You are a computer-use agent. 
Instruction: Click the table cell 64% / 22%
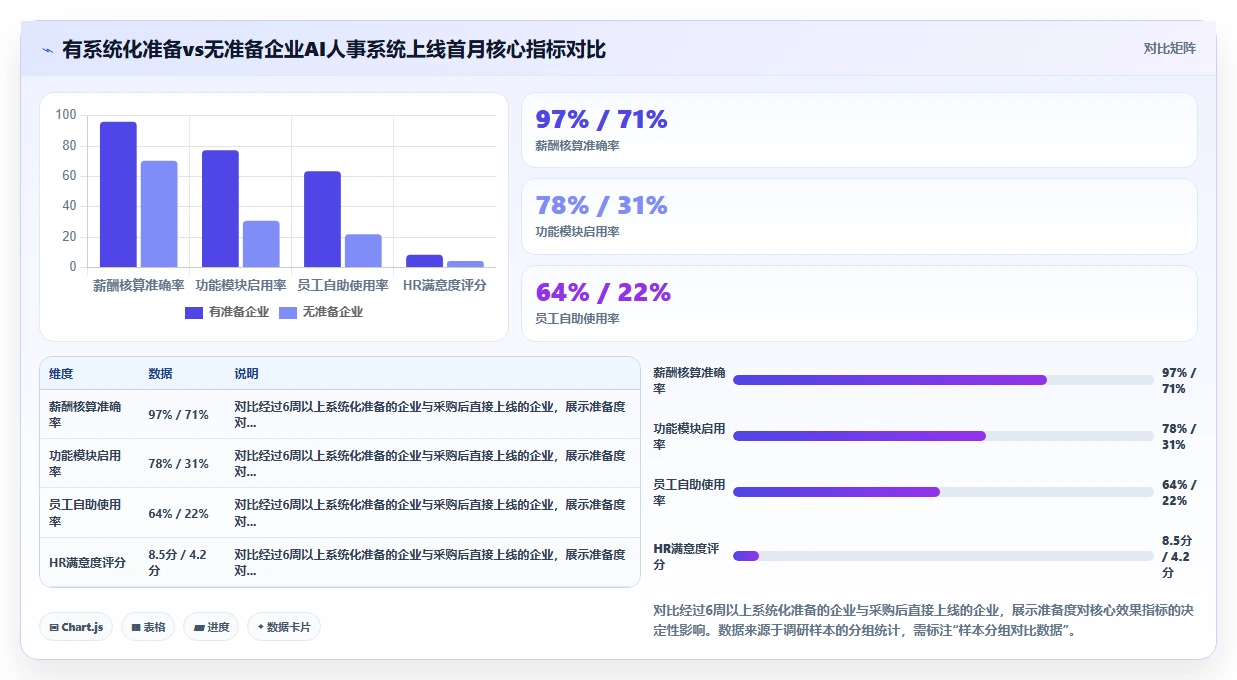[178, 513]
